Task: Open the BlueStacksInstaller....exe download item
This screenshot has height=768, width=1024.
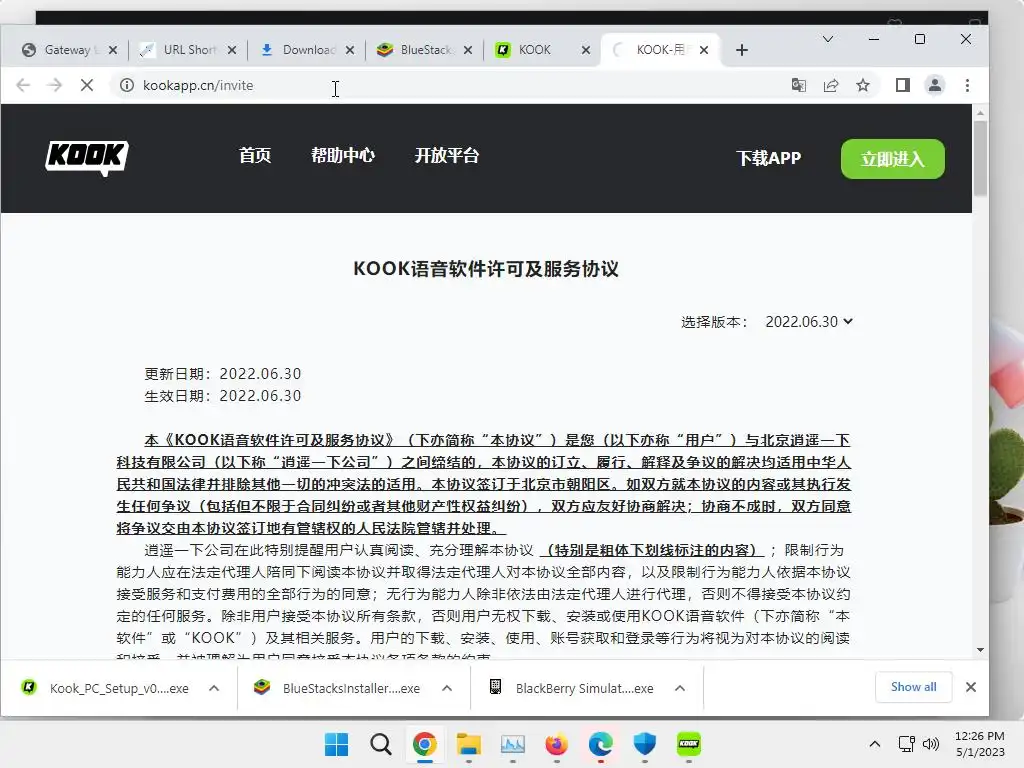Action: pyautogui.click(x=338, y=688)
